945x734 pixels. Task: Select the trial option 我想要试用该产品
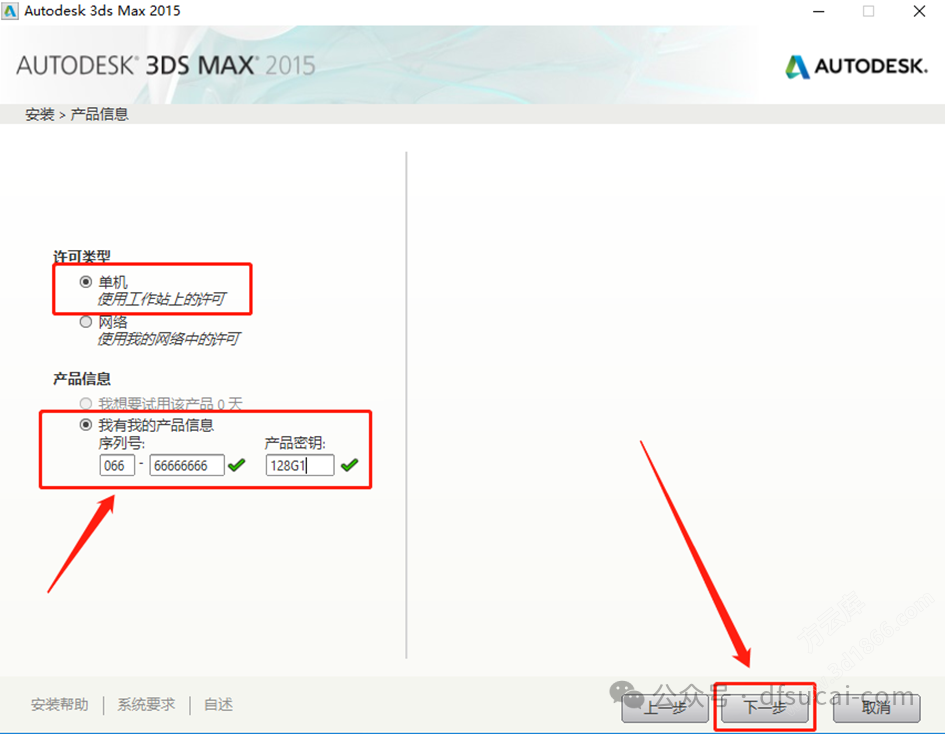click(x=86, y=403)
